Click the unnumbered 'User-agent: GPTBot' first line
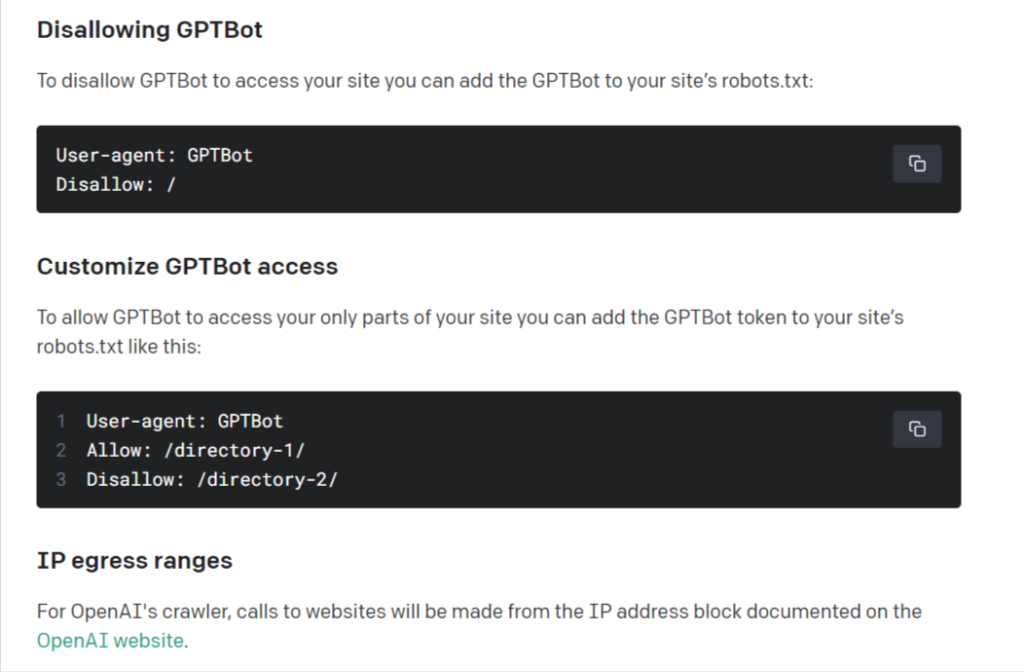Screen dimensions: 1024x672 tap(154, 155)
